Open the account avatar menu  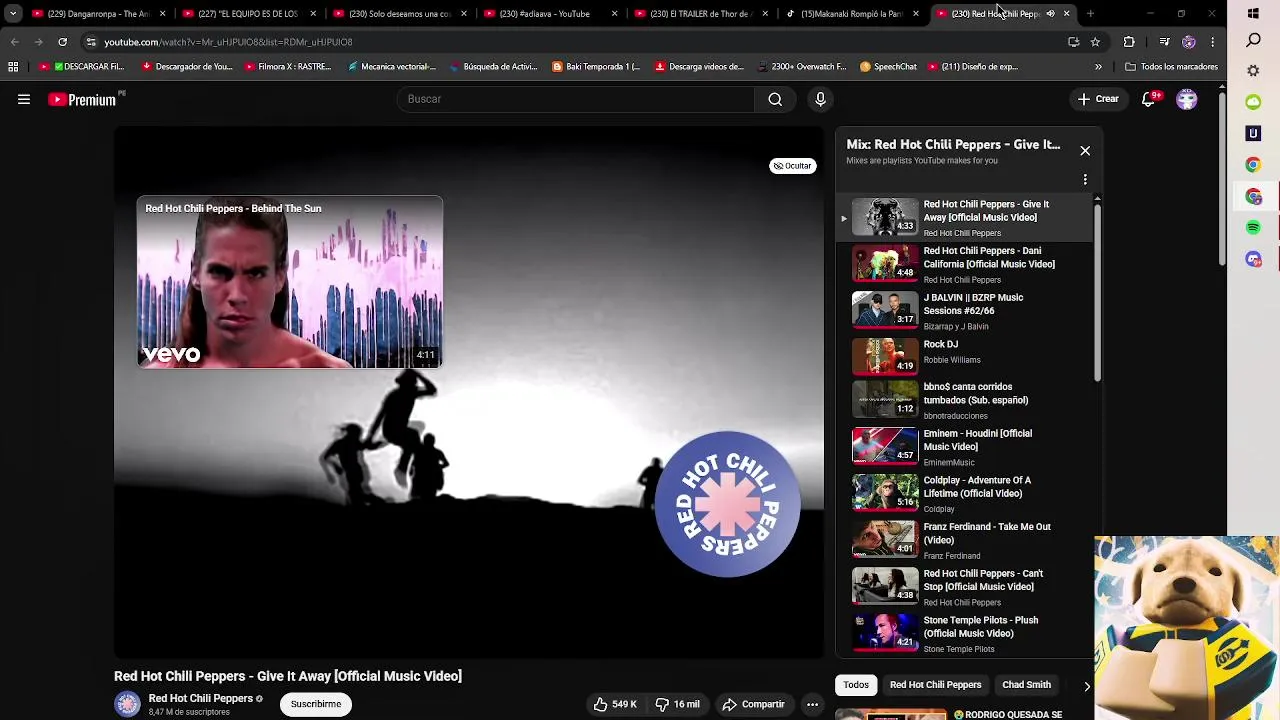pyautogui.click(x=1187, y=99)
